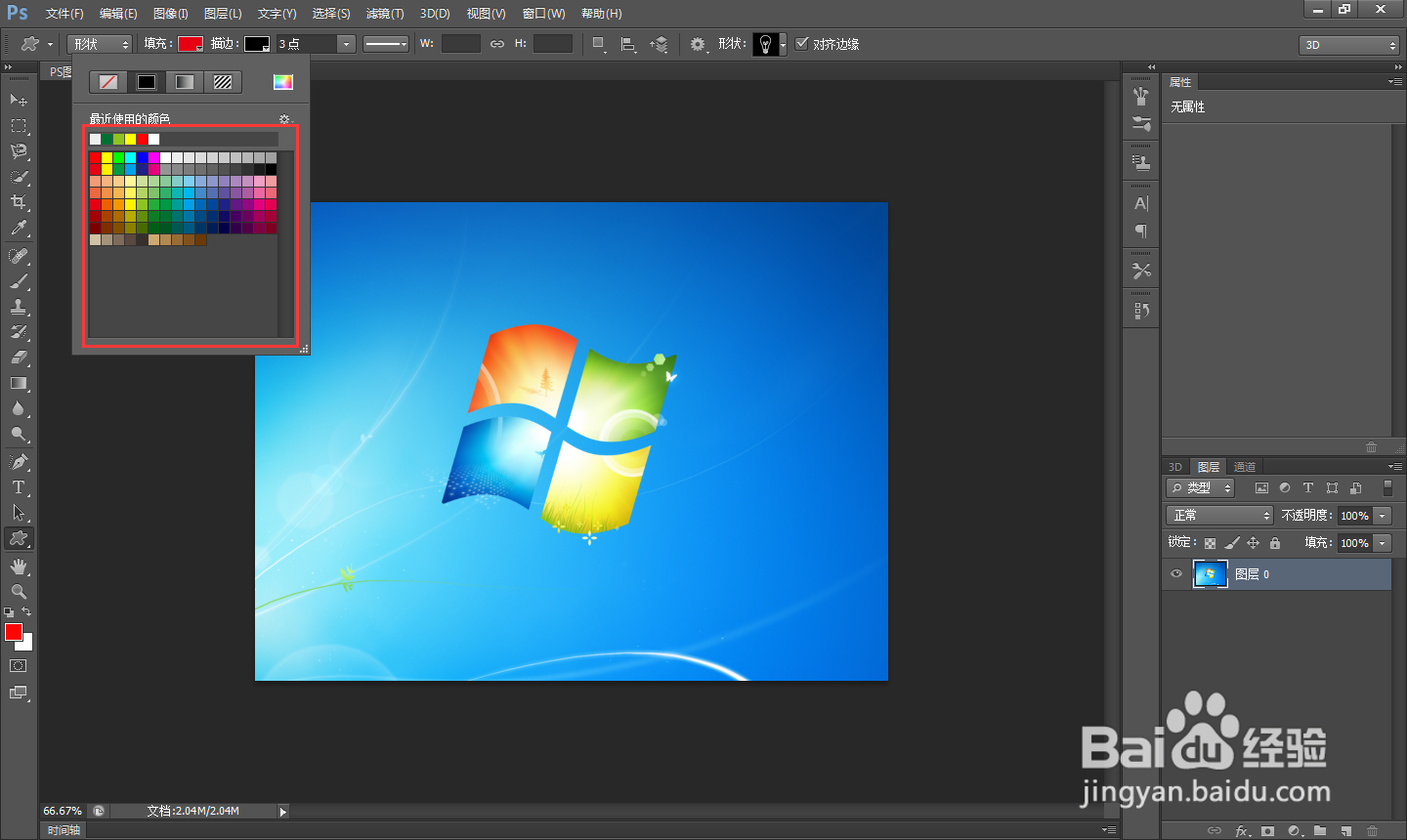1407x840 pixels.
Task: Select the Clone Stamp tool
Action: pyautogui.click(x=19, y=307)
